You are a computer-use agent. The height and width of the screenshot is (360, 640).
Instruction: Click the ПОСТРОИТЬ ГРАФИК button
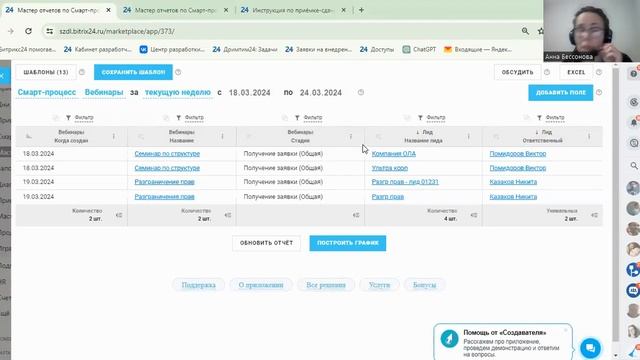click(348, 243)
